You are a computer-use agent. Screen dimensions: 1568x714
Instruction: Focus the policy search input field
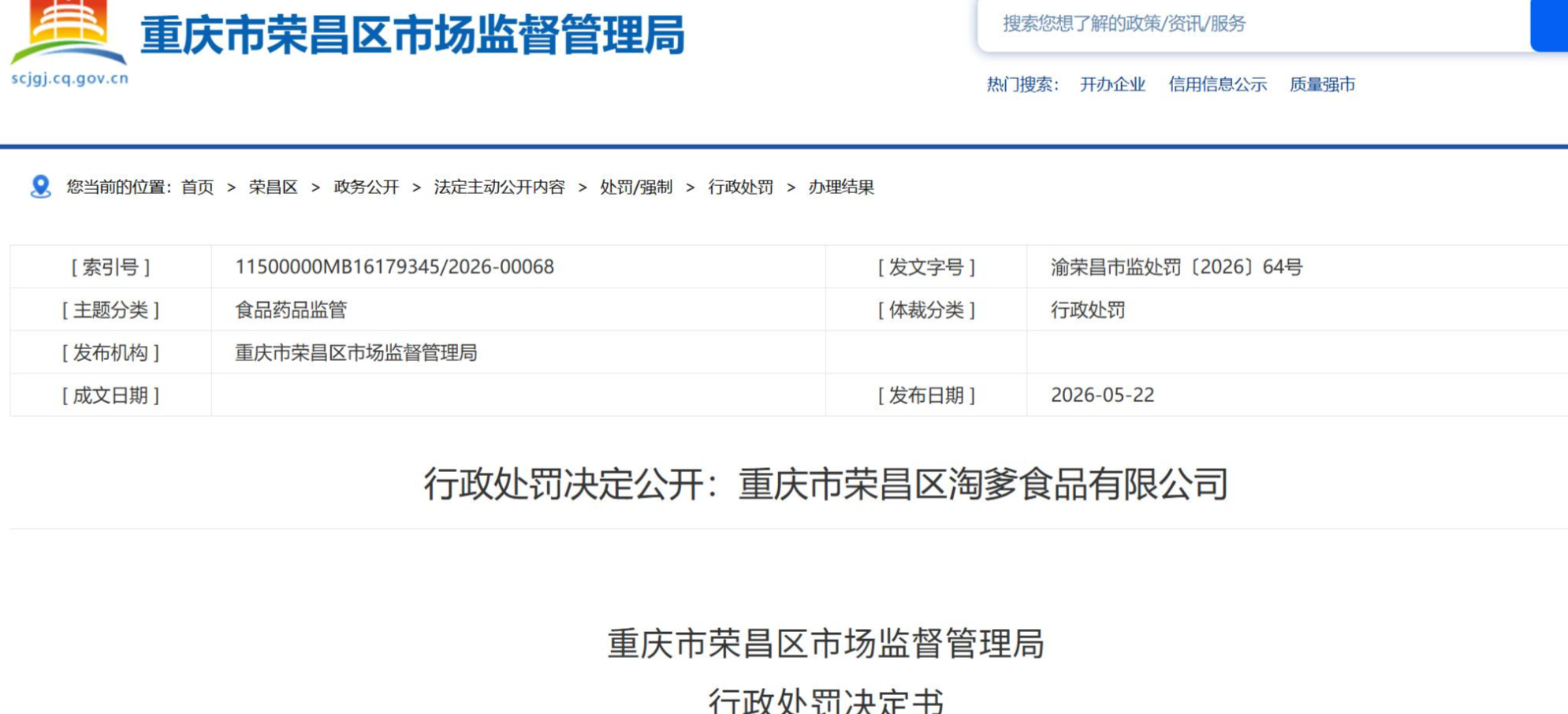pos(1253,24)
